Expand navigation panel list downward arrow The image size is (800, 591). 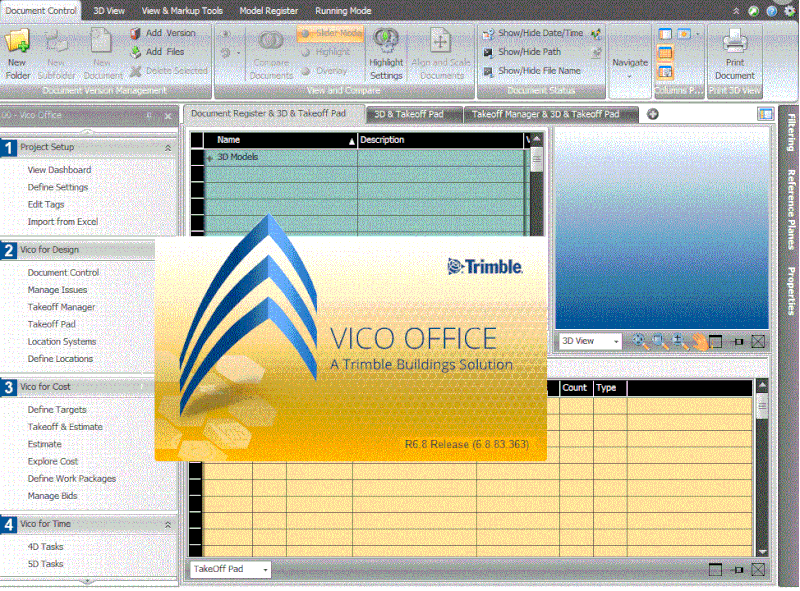88,581
